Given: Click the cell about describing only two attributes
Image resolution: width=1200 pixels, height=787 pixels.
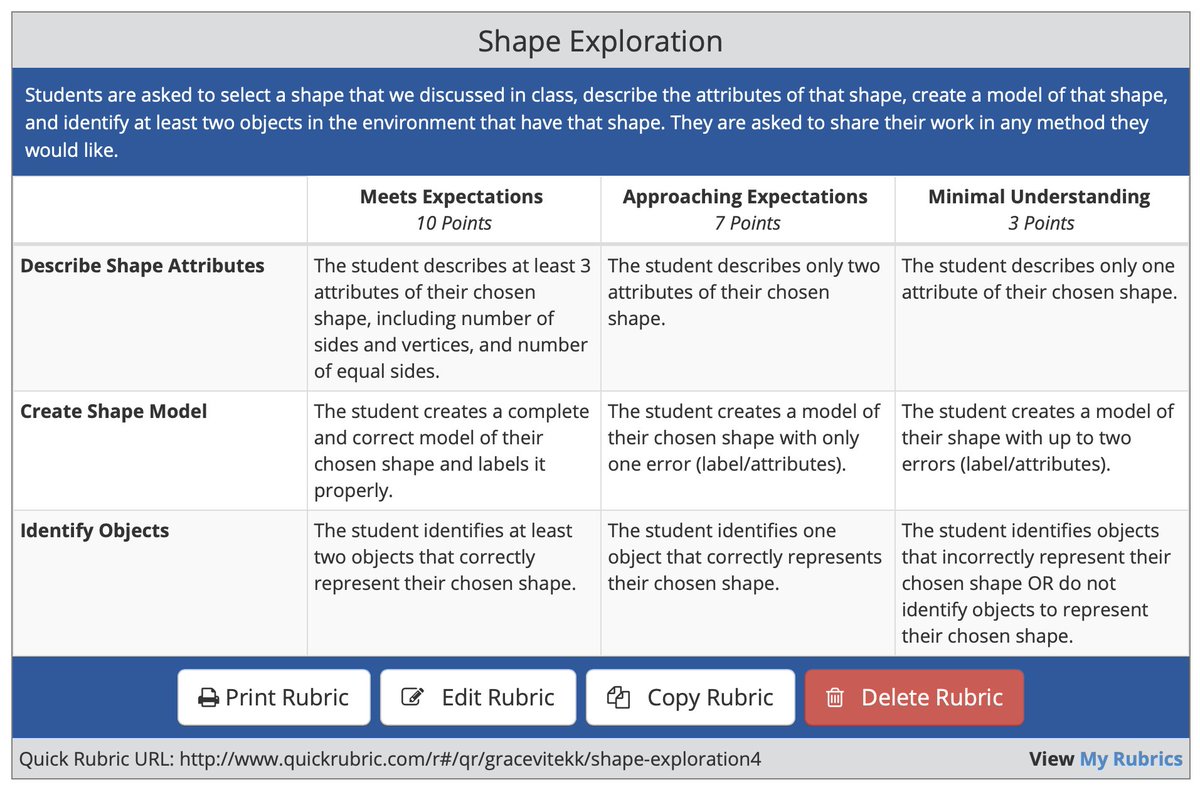Looking at the screenshot, I should [748, 317].
